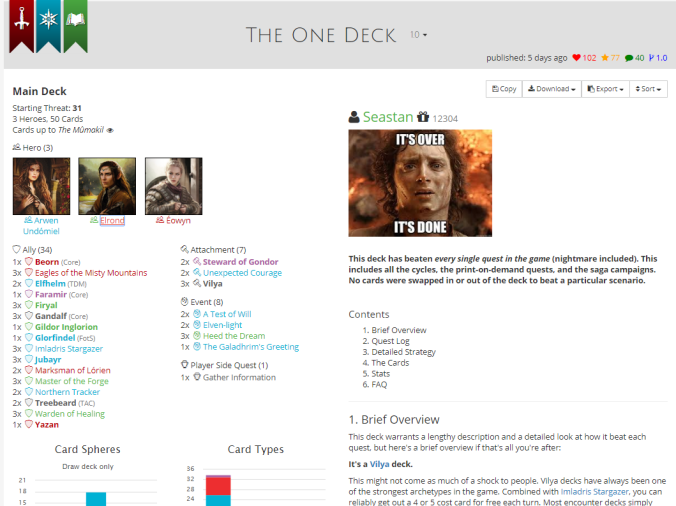Open the deck version 1.0 dropdown

(x=418, y=34)
